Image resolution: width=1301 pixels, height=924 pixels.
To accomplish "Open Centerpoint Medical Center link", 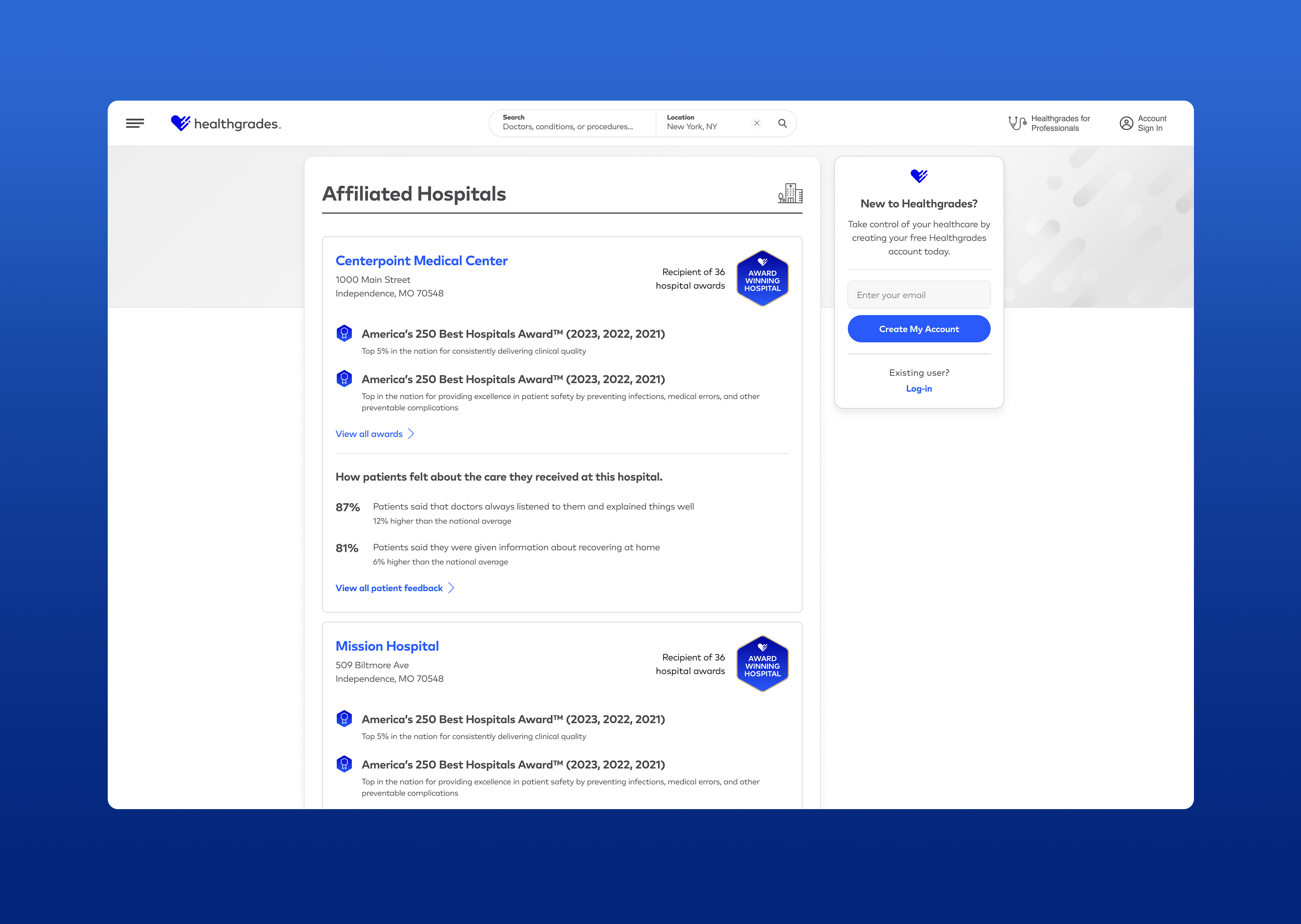I will point(421,261).
